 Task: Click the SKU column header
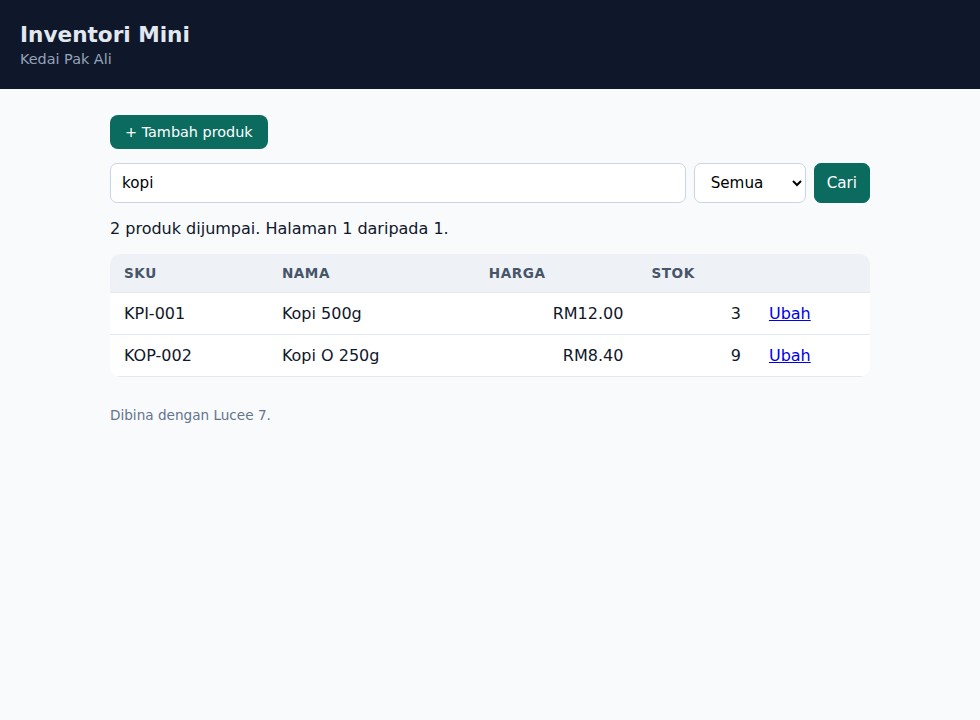coord(140,273)
